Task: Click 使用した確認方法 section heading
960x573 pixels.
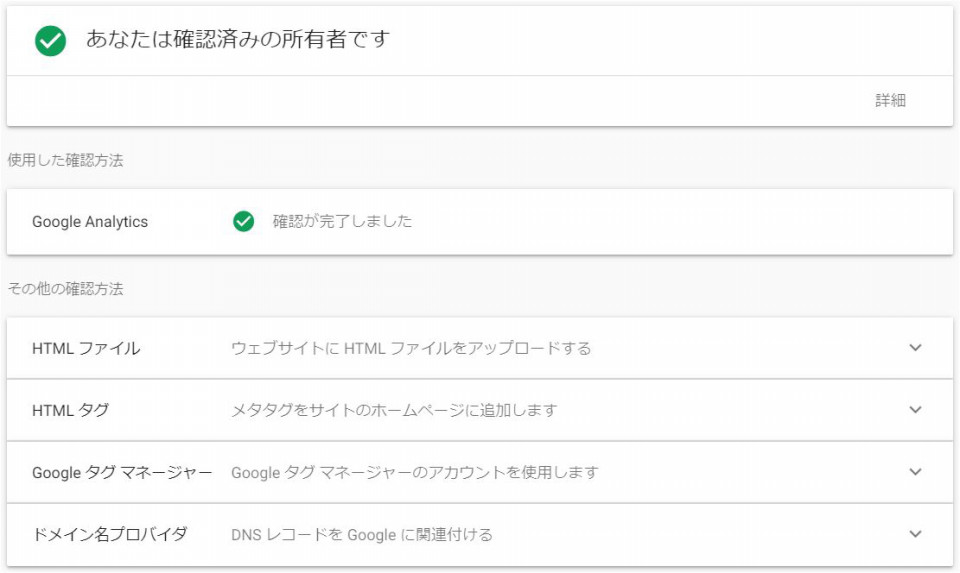Action: coord(66,160)
